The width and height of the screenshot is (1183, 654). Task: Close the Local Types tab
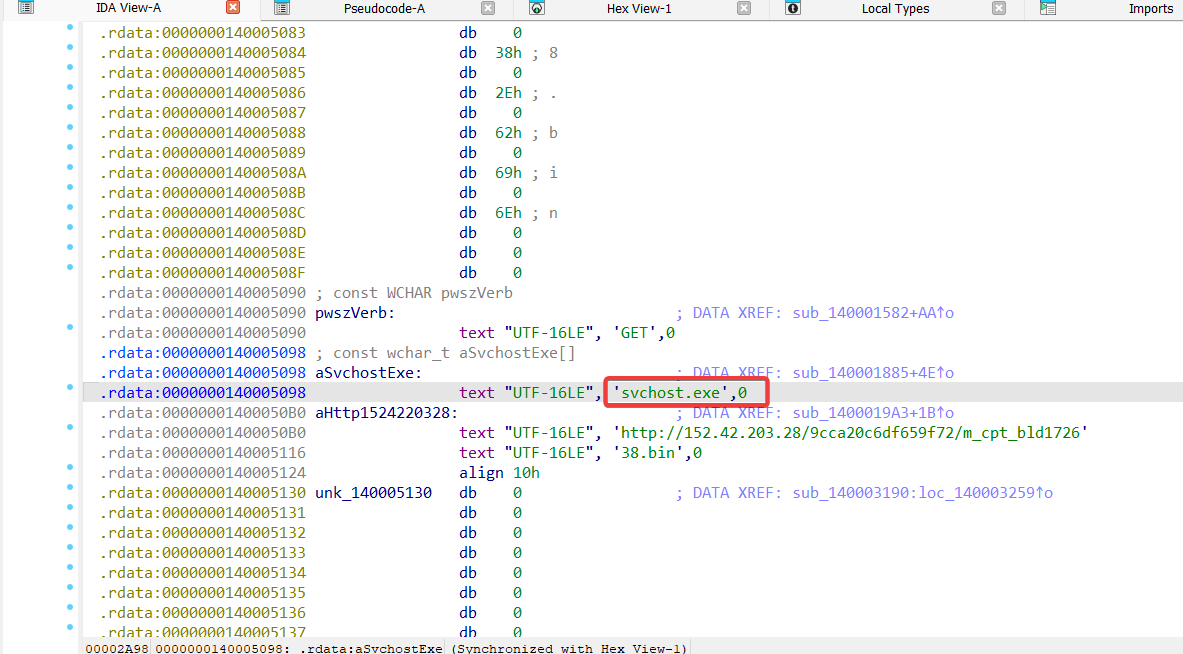[x=999, y=8]
